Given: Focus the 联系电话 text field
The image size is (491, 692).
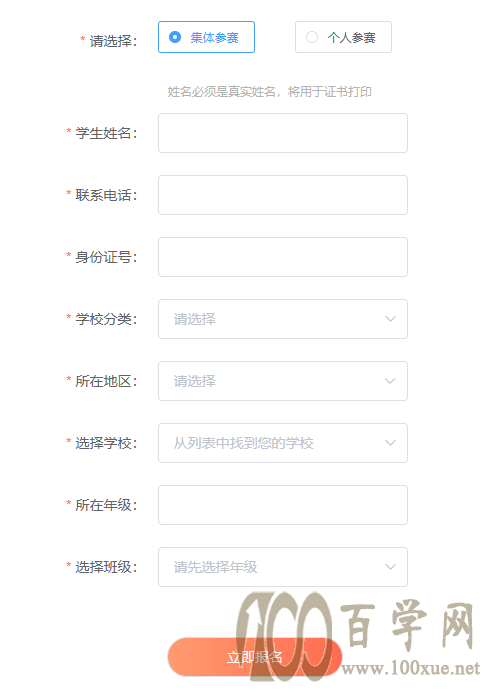Looking at the screenshot, I should pos(283,195).
